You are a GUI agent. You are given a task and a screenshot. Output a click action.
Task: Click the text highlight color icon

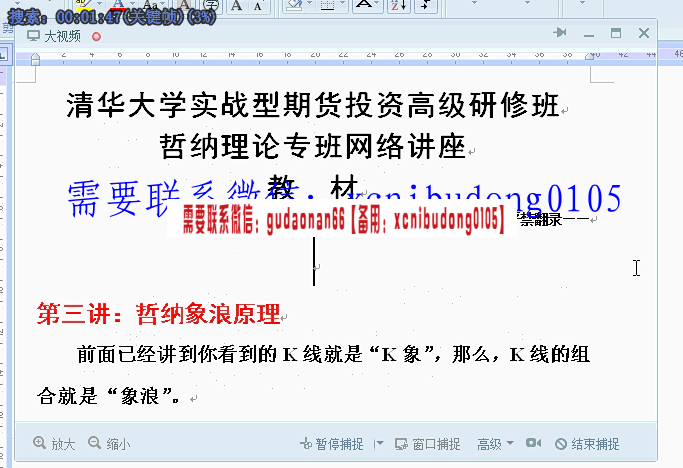(83, 4)
